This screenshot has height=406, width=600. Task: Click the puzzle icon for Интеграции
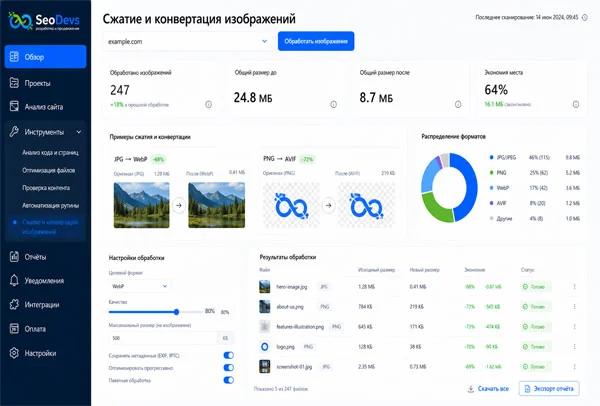14,305
